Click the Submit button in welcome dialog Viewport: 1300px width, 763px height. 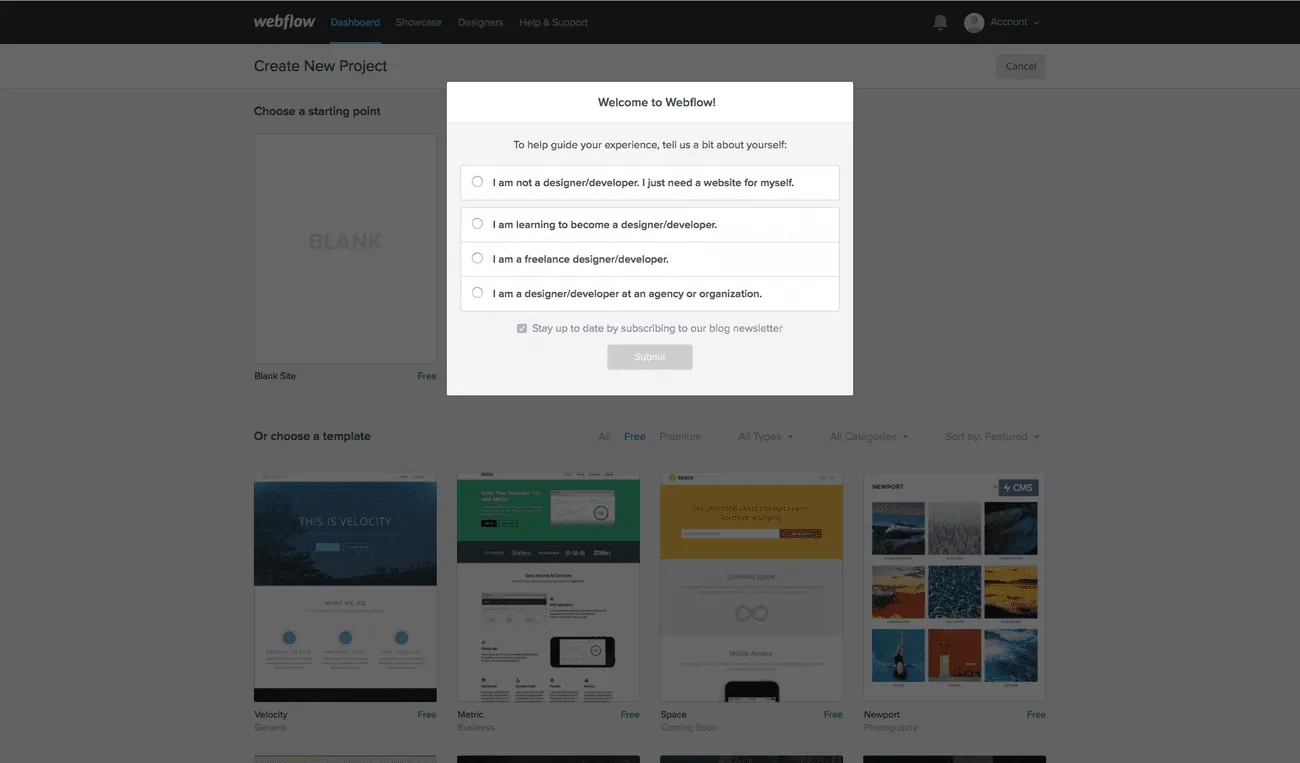point(650,357)
